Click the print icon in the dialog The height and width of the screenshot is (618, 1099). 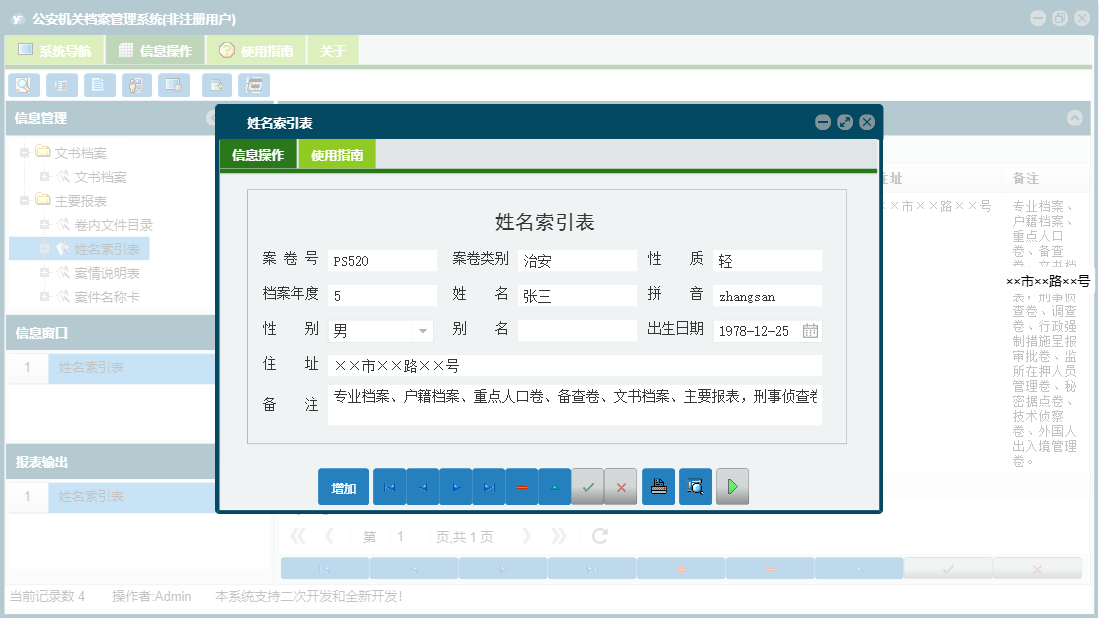click(x=658, y=487)
